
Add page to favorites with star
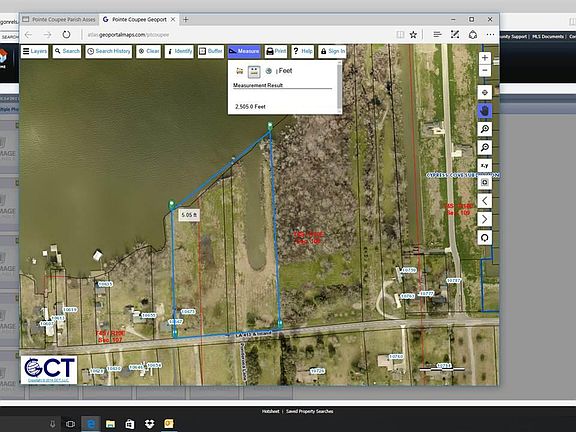point(413,35)
